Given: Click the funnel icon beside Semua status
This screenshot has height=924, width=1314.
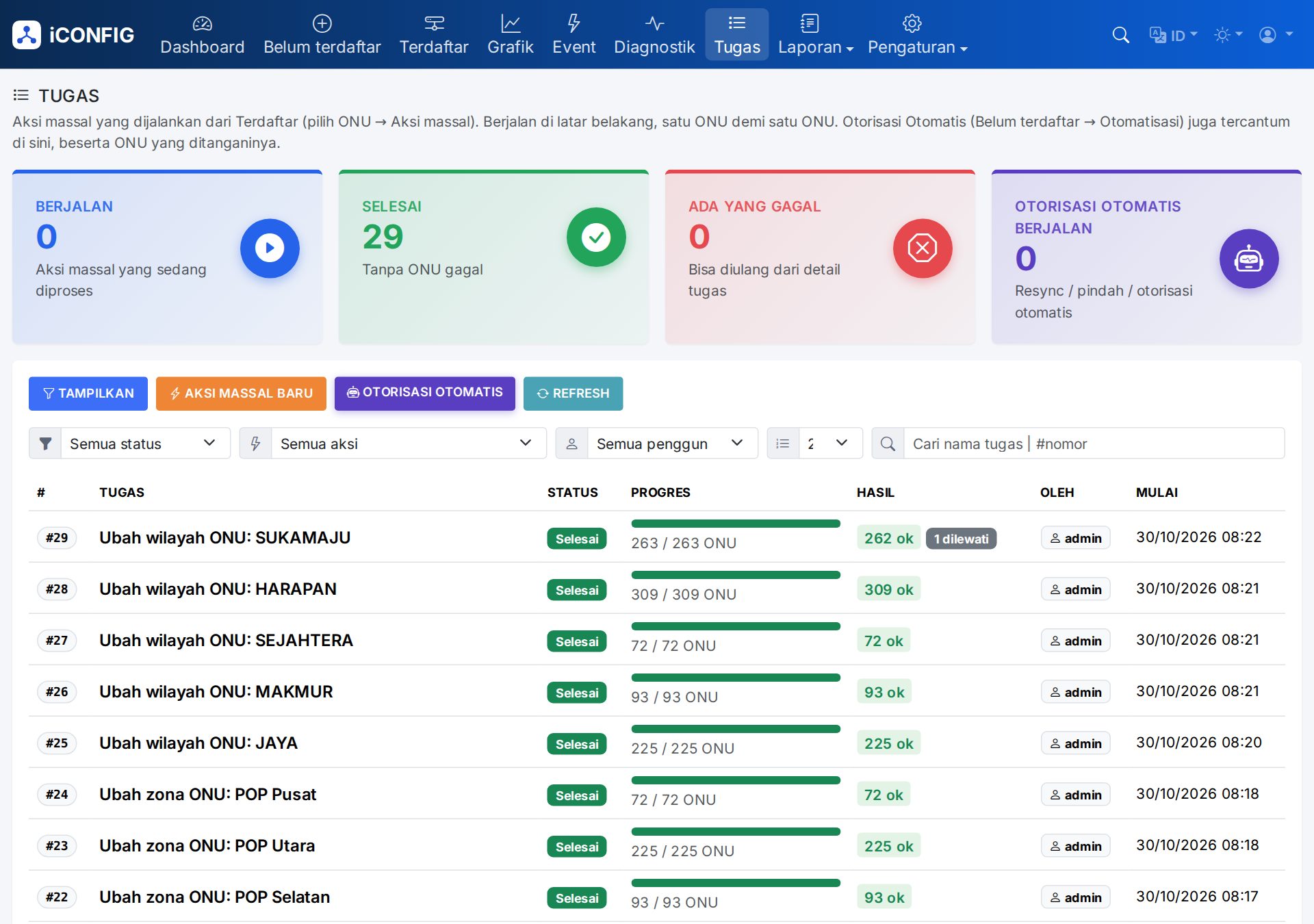Looking at the screenshot, I should [x=45, y=444].
